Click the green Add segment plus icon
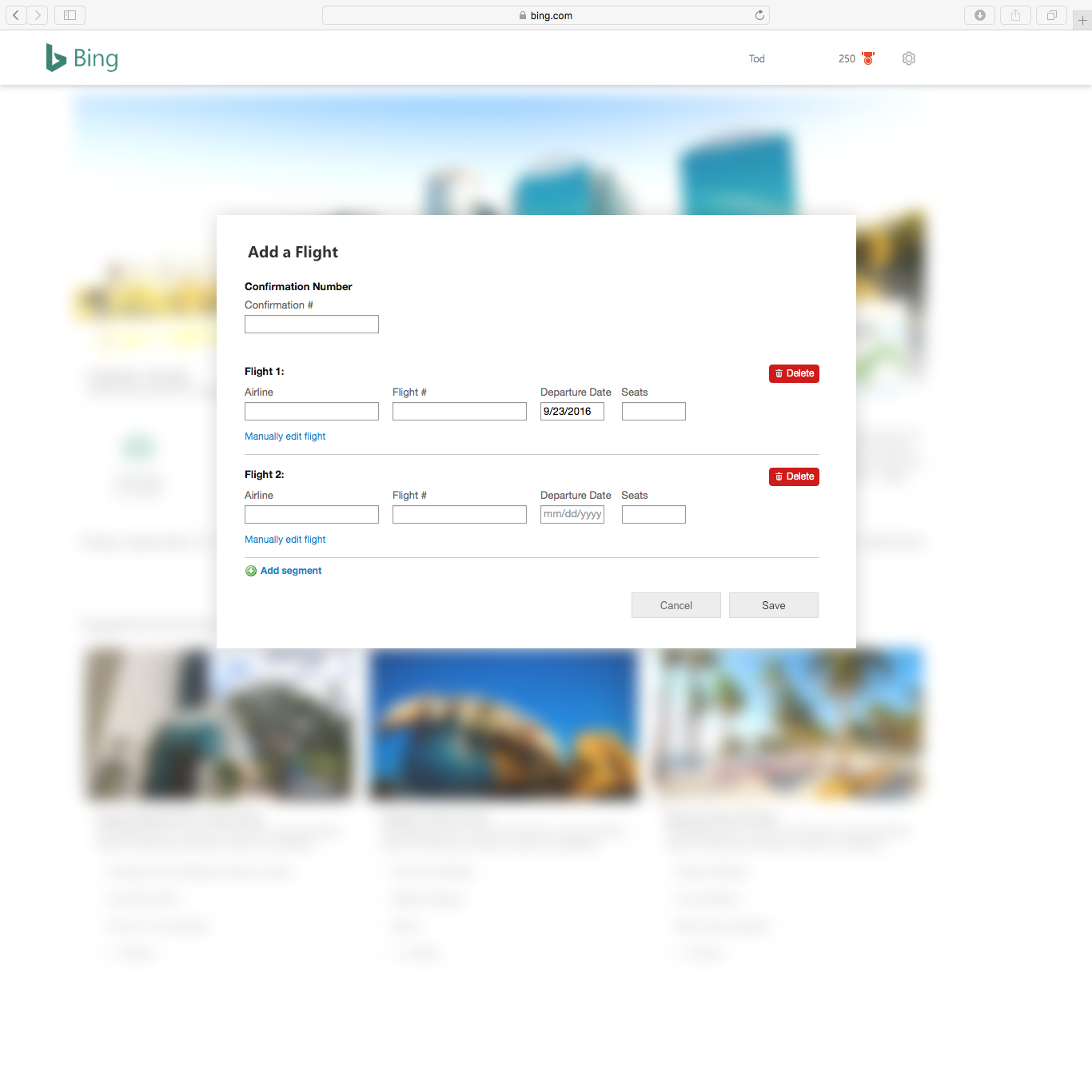Screen dimensions: 1092x1092 pyautogui.click(x=251, y=571)
